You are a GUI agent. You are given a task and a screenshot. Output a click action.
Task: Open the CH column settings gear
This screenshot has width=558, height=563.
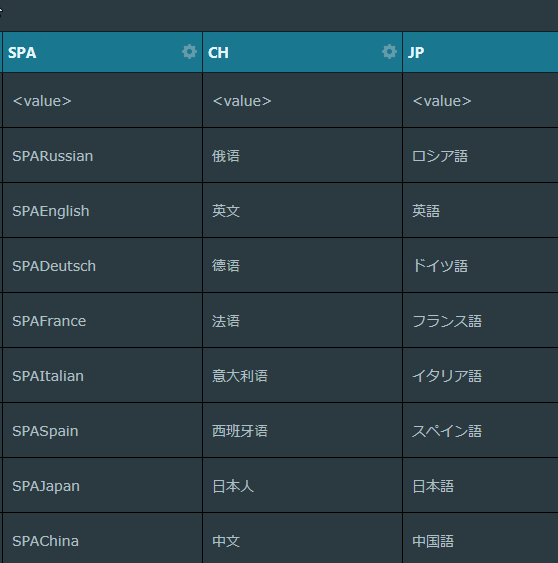click(x=389, y=52)
